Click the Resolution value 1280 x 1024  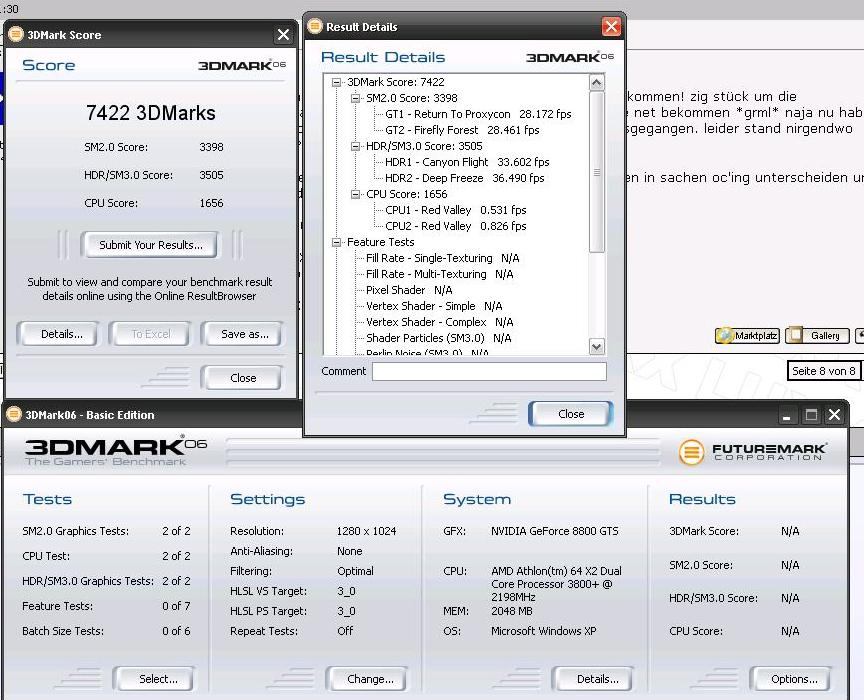point(366,531)
